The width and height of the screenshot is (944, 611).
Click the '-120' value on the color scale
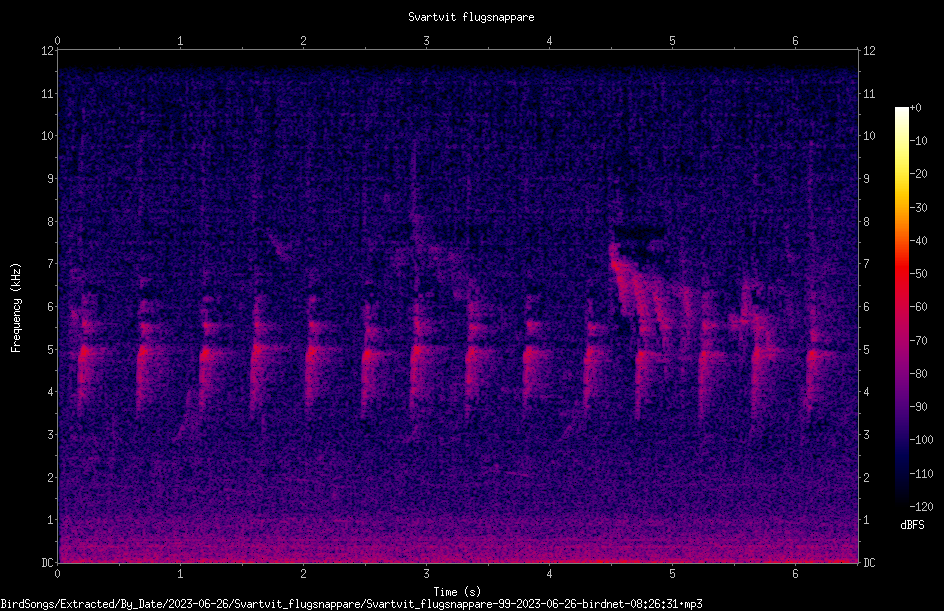921,506
